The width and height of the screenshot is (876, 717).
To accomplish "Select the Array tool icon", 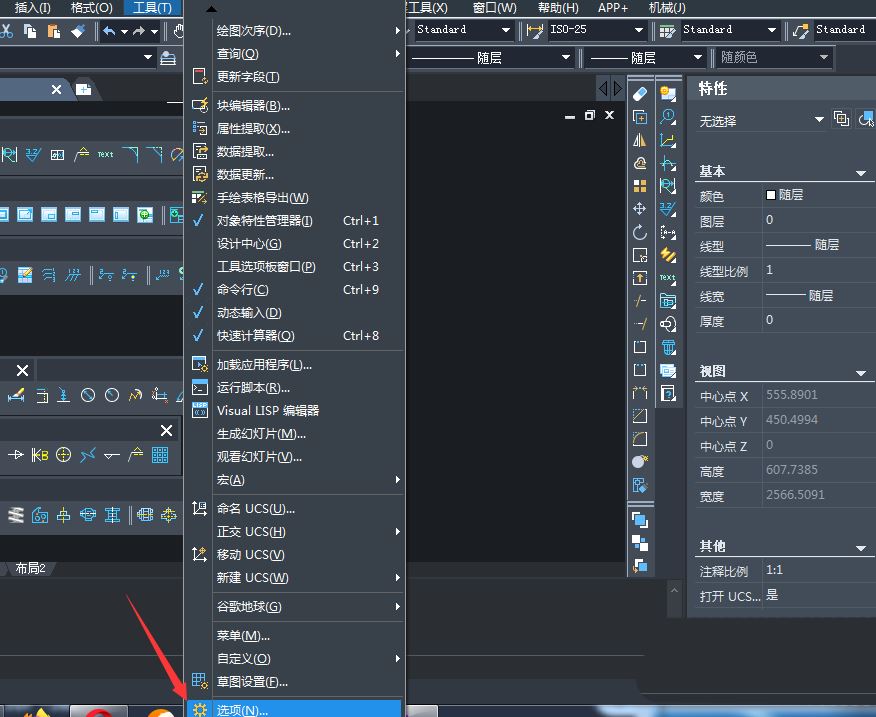I will pos(640,186).
